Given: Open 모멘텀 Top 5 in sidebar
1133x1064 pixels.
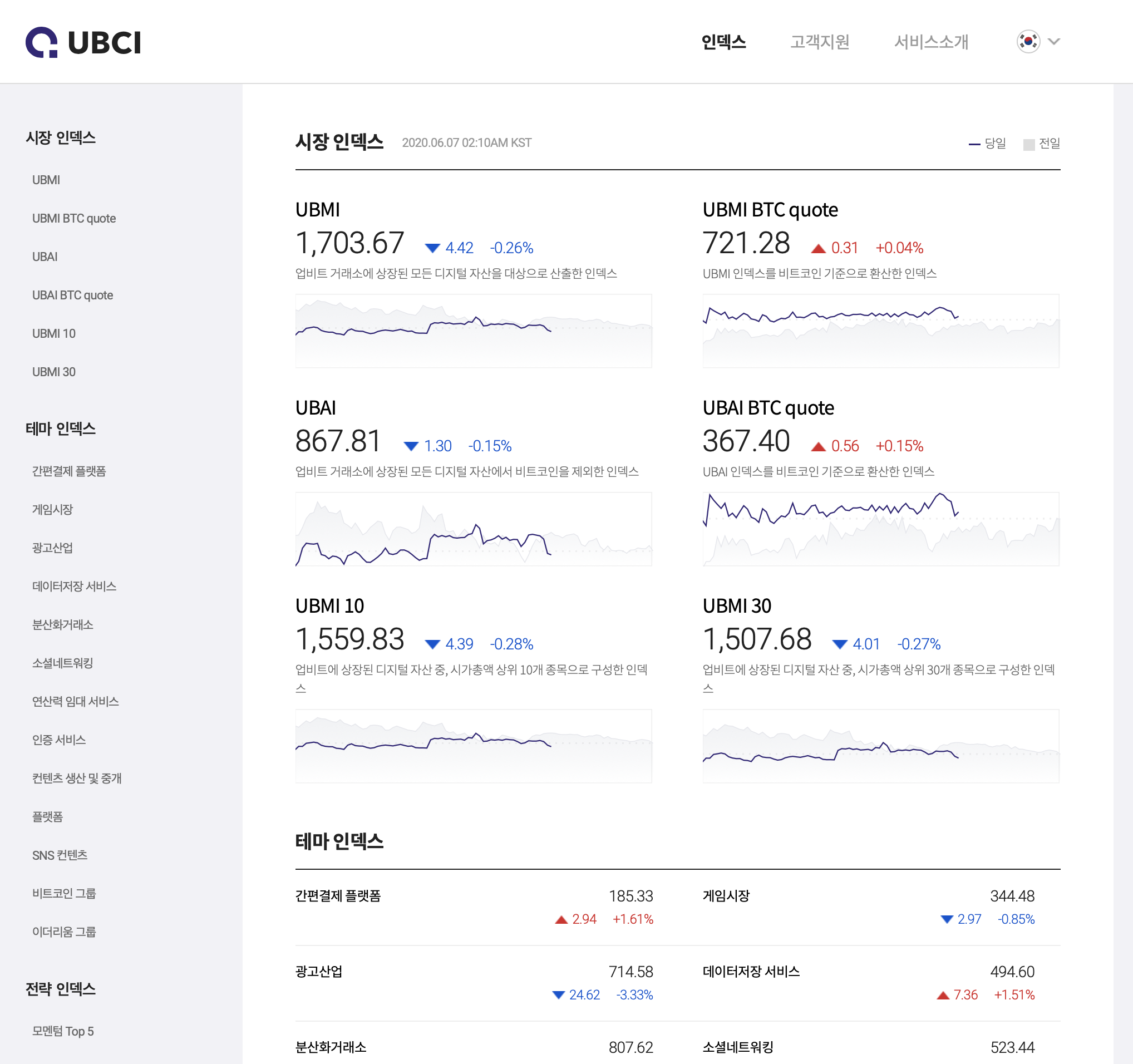Looking at the screenshot, I should [x=63, y=1031].
